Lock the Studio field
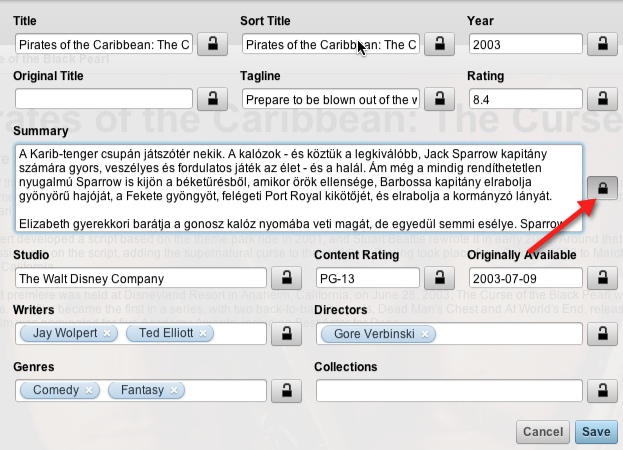 pyautogui.click(x=286, y=278)
